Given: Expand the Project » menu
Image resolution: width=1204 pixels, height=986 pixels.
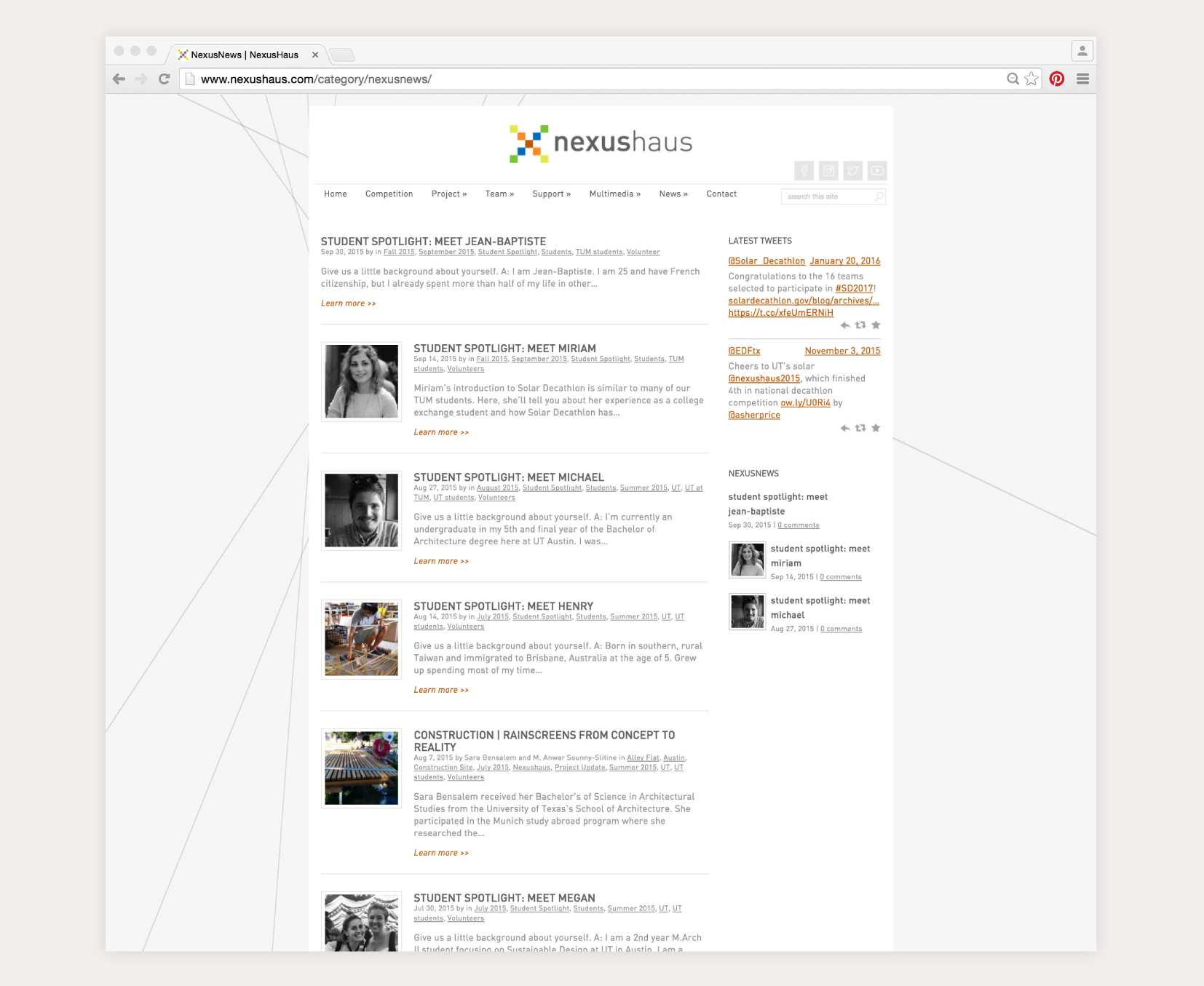Looking at the screenshot, I should 449,194.
